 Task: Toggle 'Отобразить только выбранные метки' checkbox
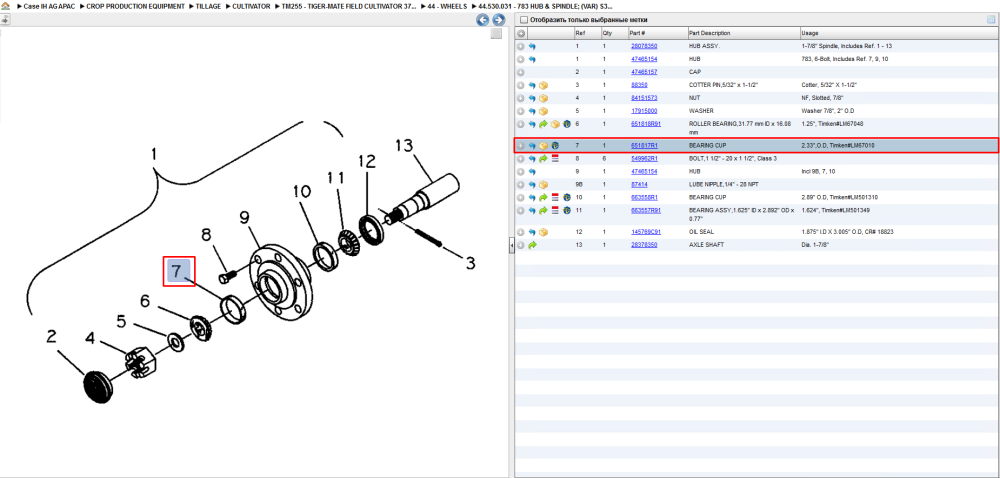(x=524, y=20)
